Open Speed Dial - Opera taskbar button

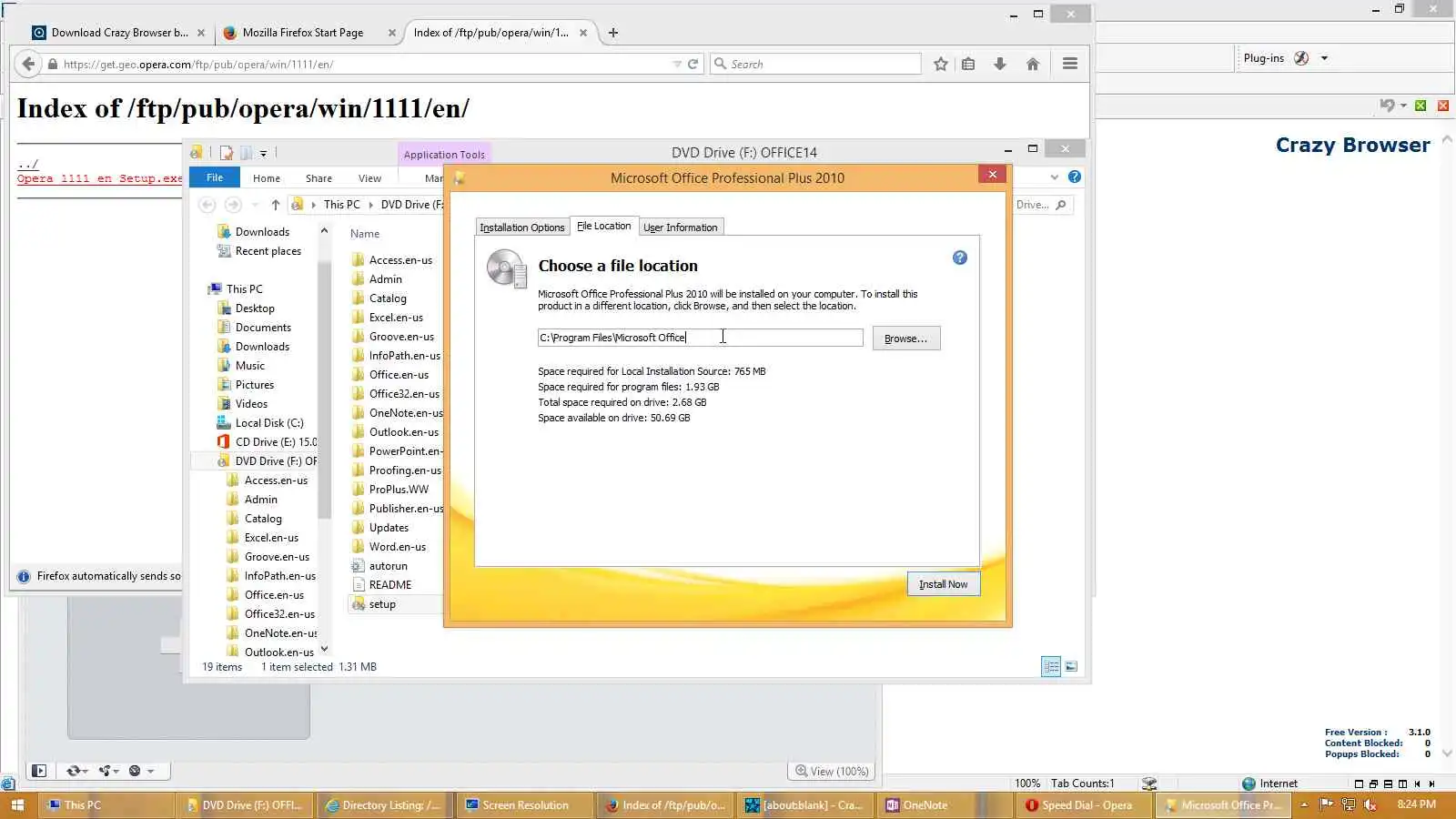tap(1084, 804)
